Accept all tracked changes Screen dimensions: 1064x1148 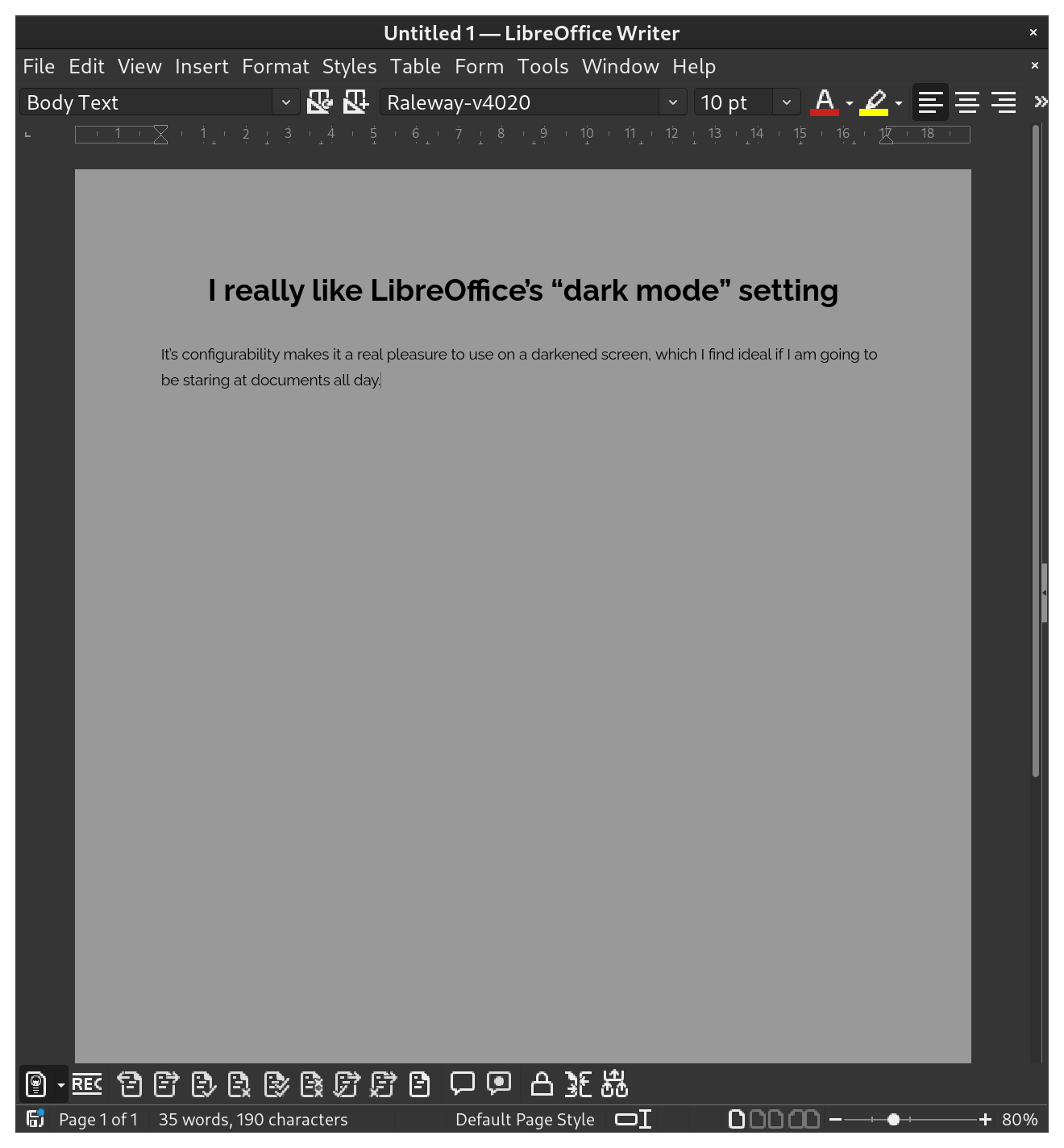(x=276, y=1084)
